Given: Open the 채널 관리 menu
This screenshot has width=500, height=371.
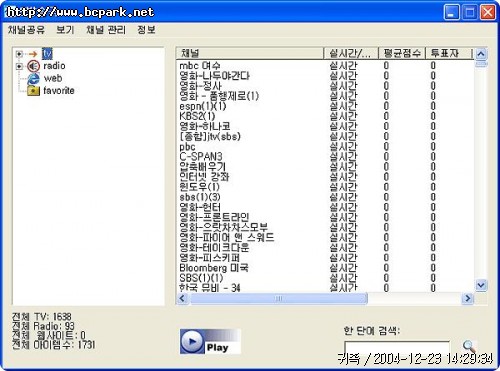Looking at the screenshot, I should pos(106,30).
